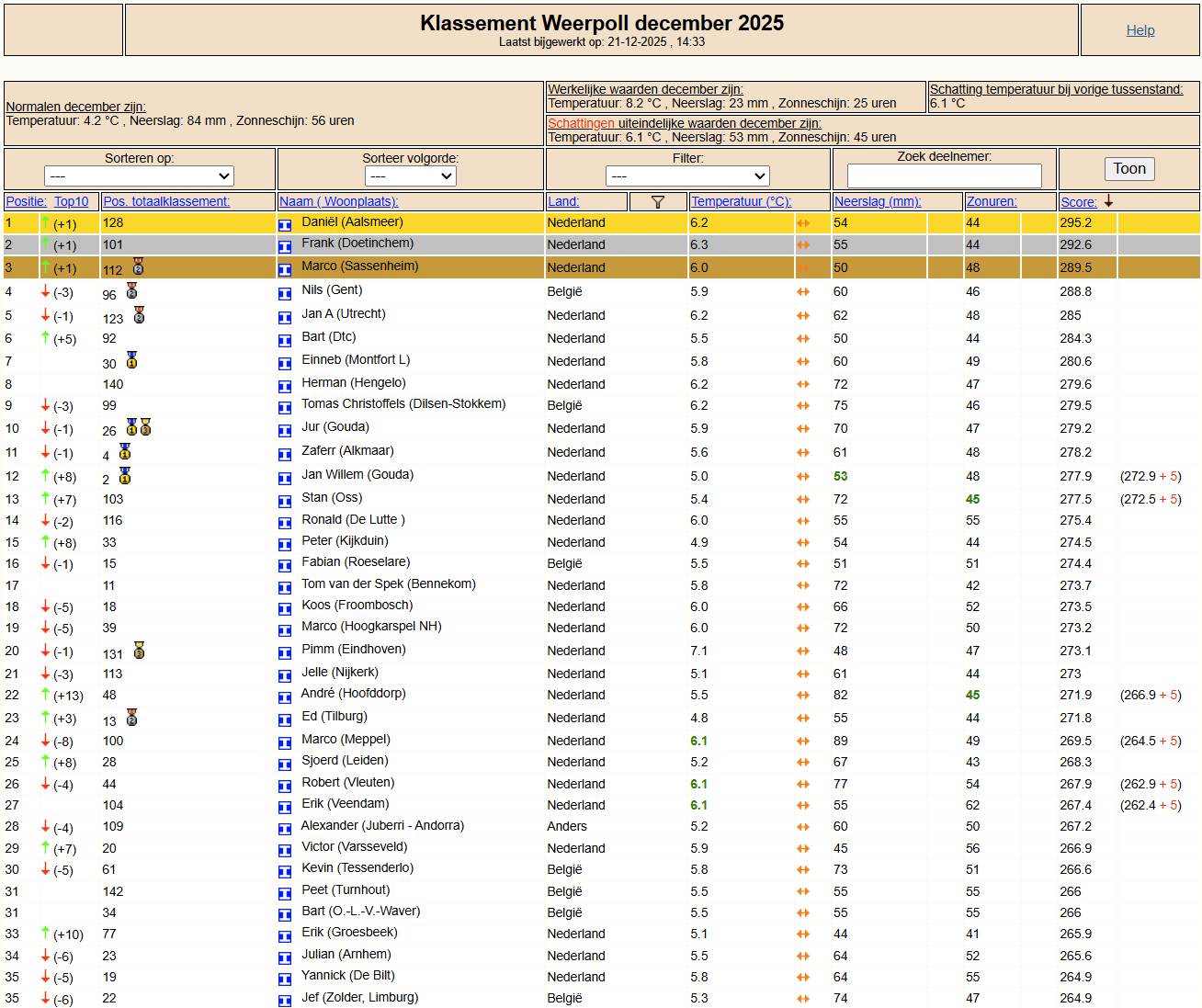Click the filter funnel icon beside Land
The height and width of the screenshot is (1008, 1202).
tap(658, 202)
